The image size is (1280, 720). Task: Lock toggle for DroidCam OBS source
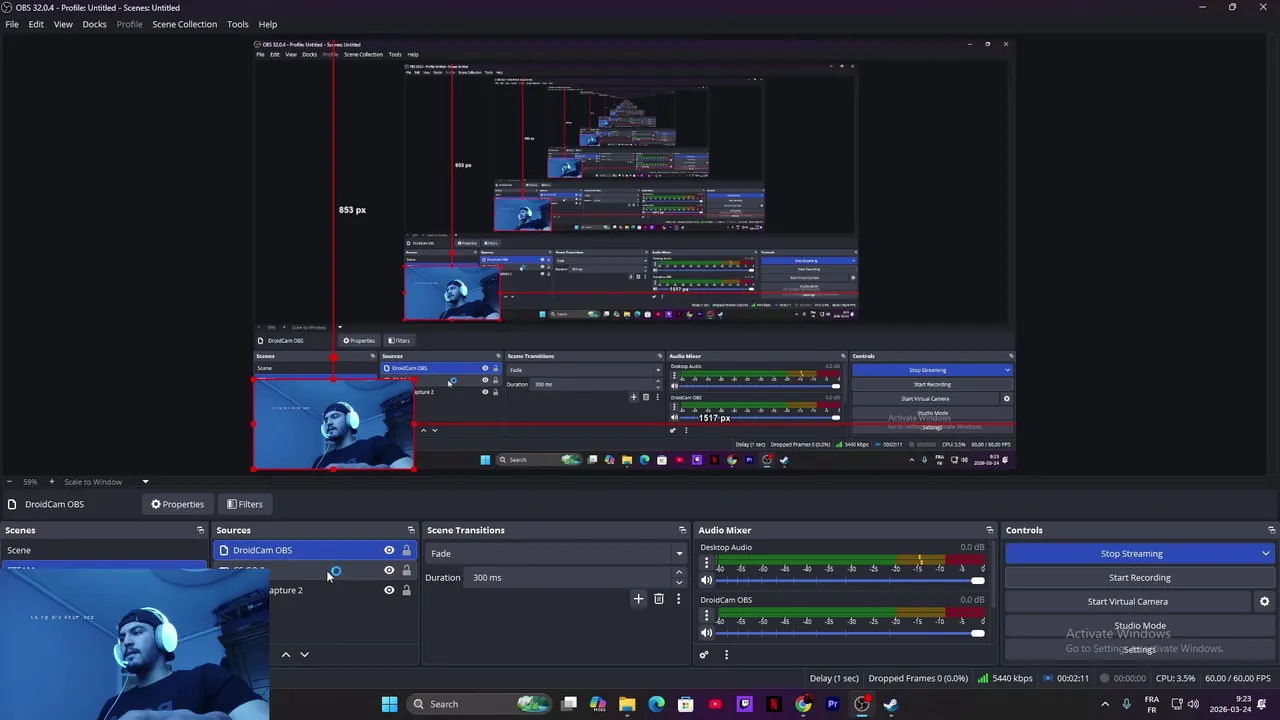tap(406, 550)
